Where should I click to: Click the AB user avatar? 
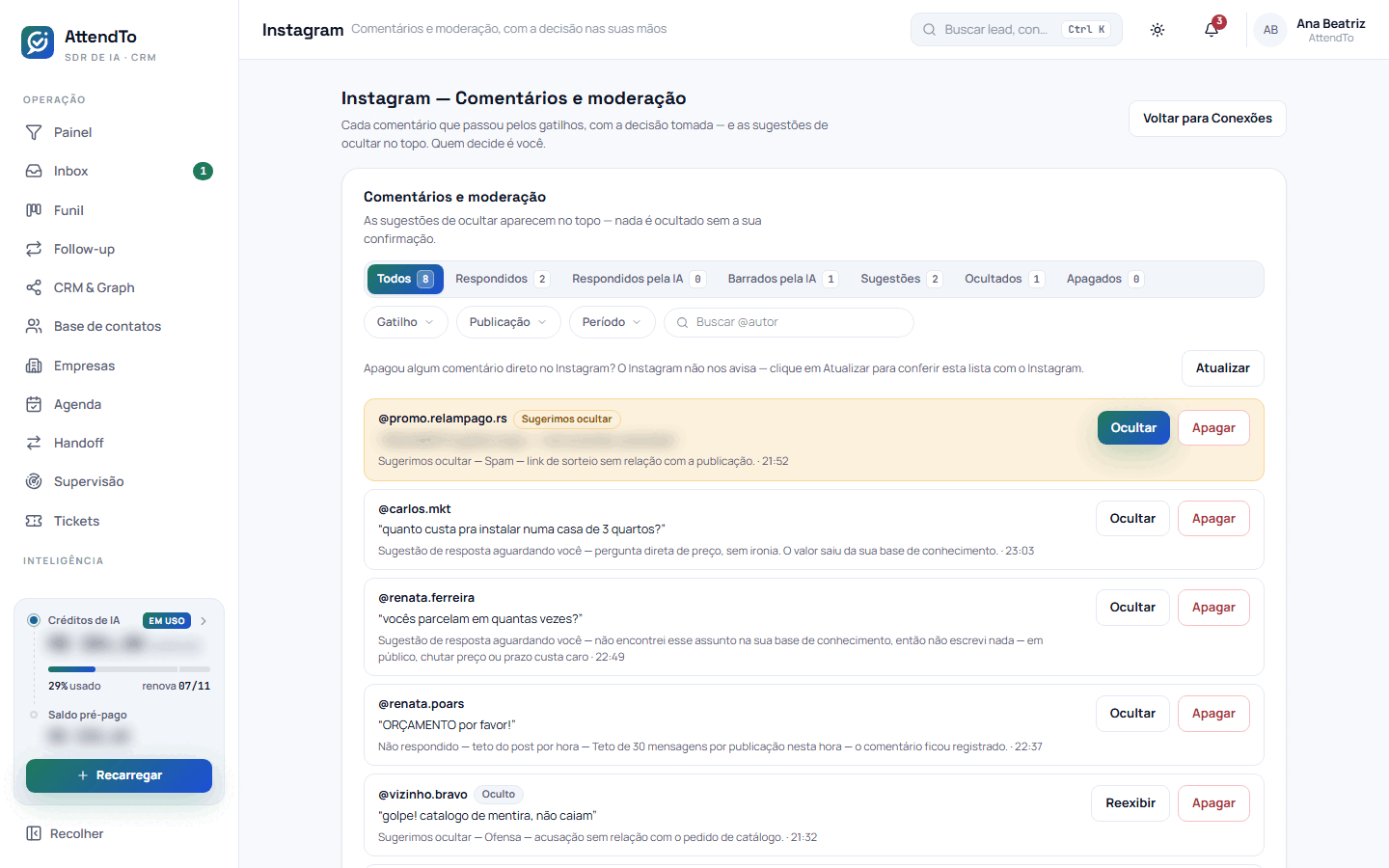pos(1270,30)
